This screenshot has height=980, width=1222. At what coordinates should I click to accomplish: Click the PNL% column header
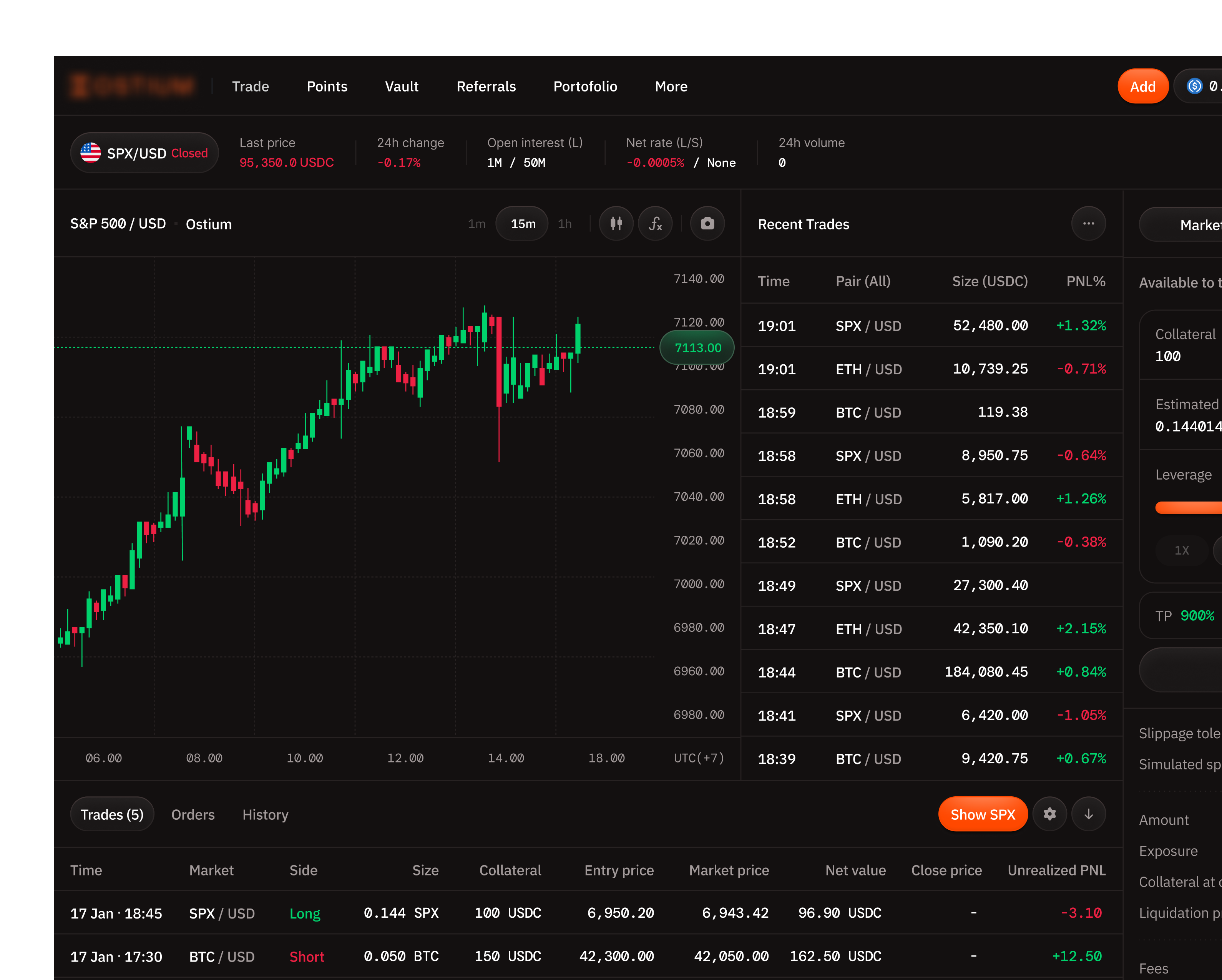1086,282
